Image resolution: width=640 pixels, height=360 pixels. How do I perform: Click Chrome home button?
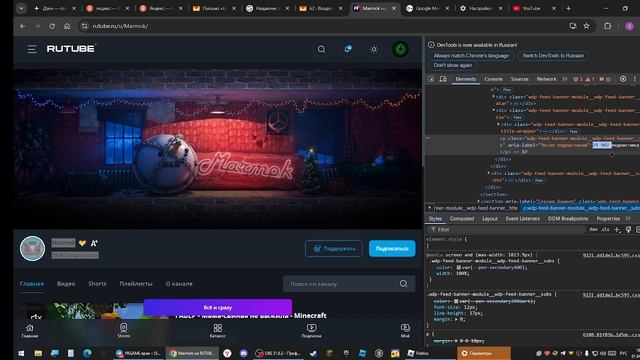pos(67,26)
